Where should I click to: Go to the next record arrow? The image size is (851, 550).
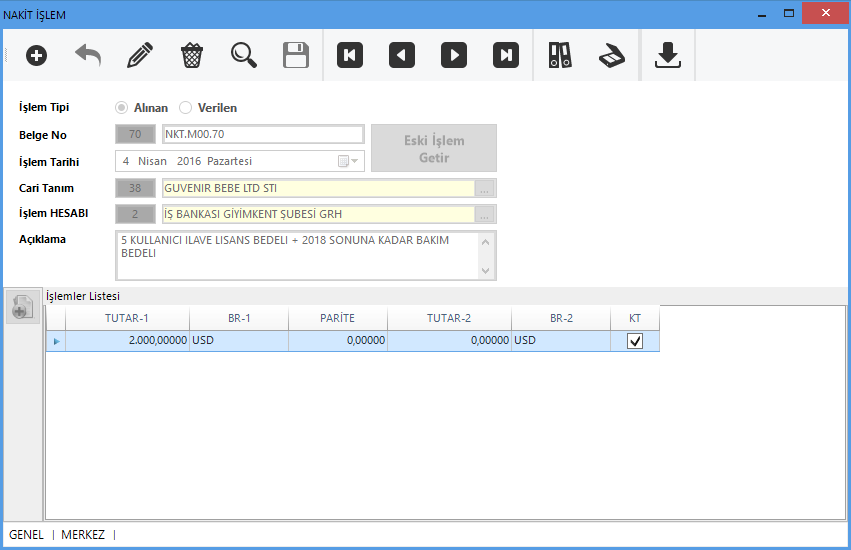pos(454,55)
